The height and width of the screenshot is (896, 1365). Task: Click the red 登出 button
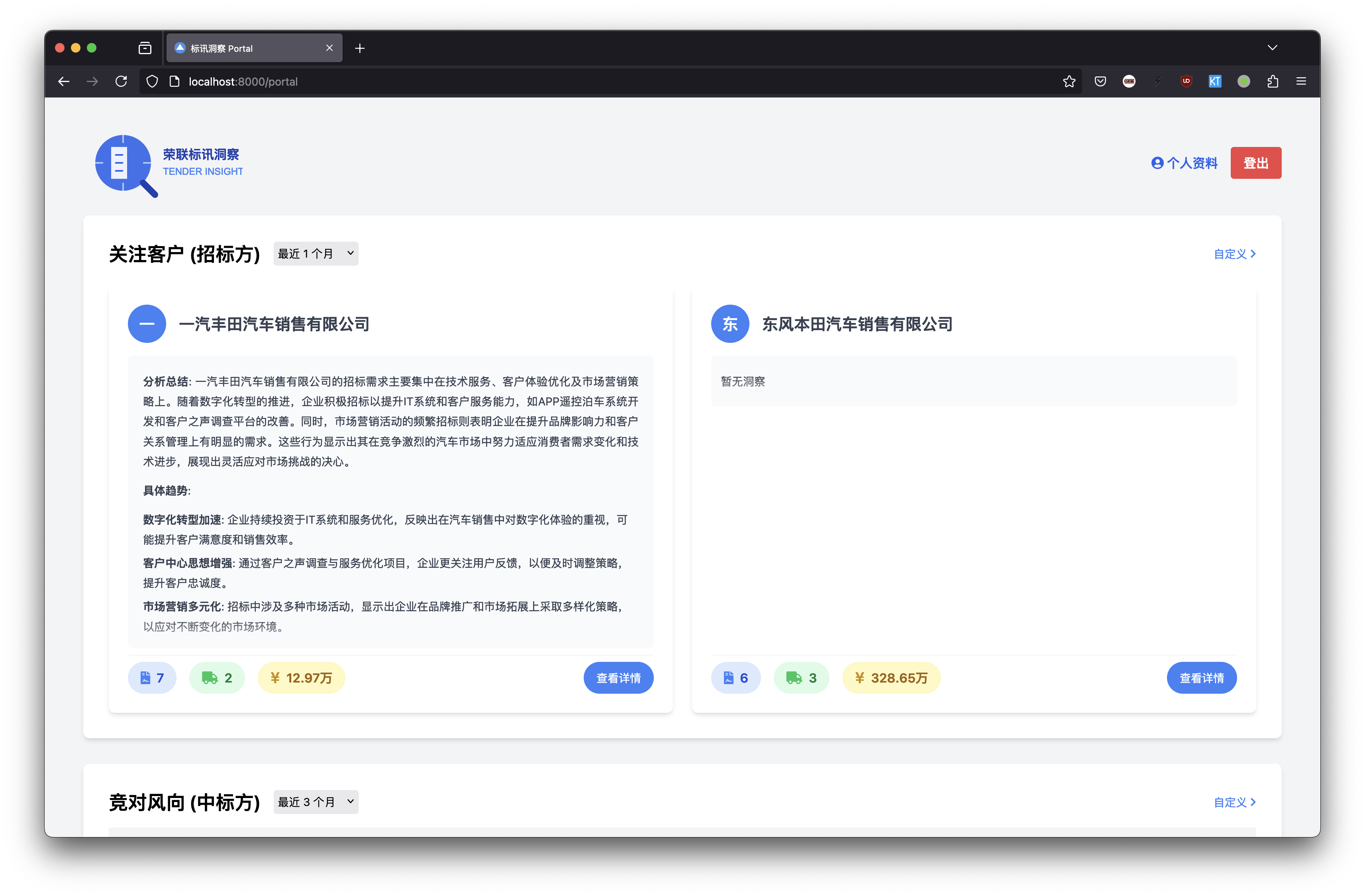click(1255, 163)
